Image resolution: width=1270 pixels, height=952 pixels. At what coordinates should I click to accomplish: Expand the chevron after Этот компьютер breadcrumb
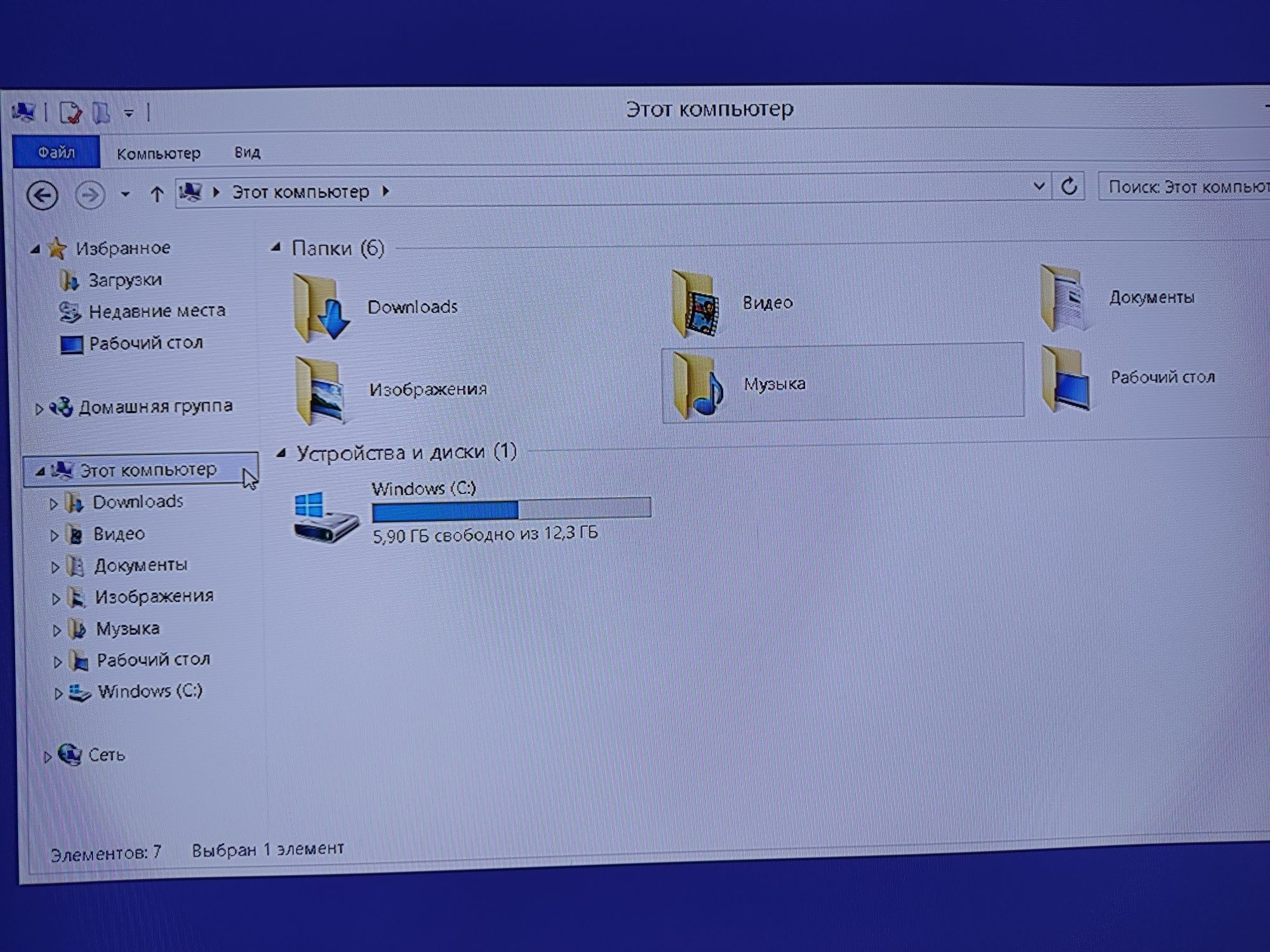[x=385, y=191]
